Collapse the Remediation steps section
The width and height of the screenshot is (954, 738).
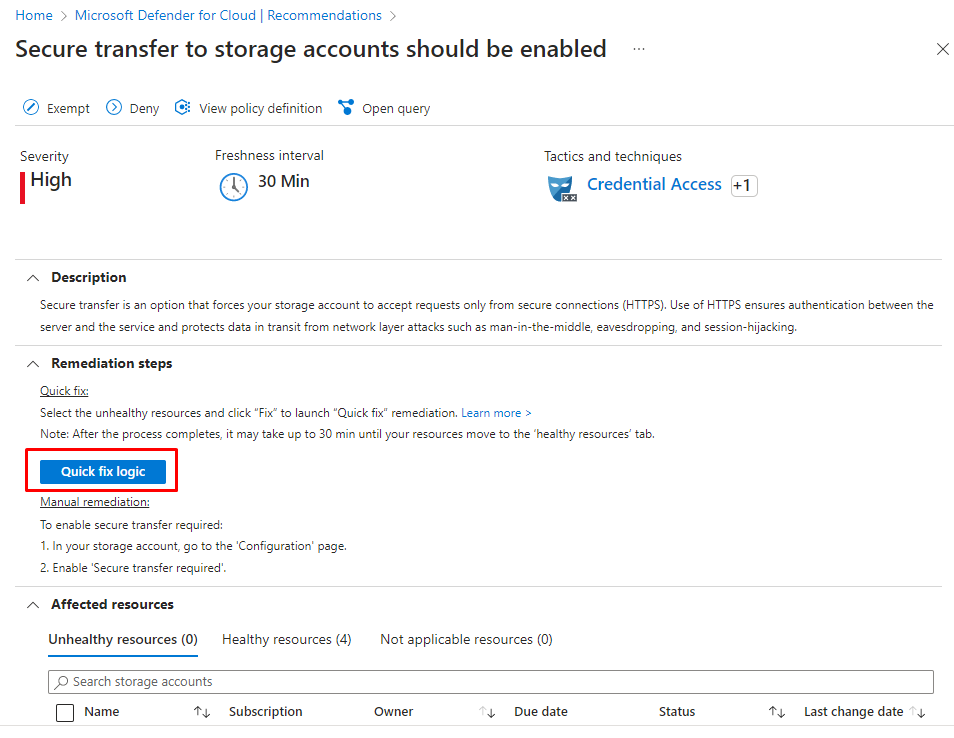tap(33, 364)
